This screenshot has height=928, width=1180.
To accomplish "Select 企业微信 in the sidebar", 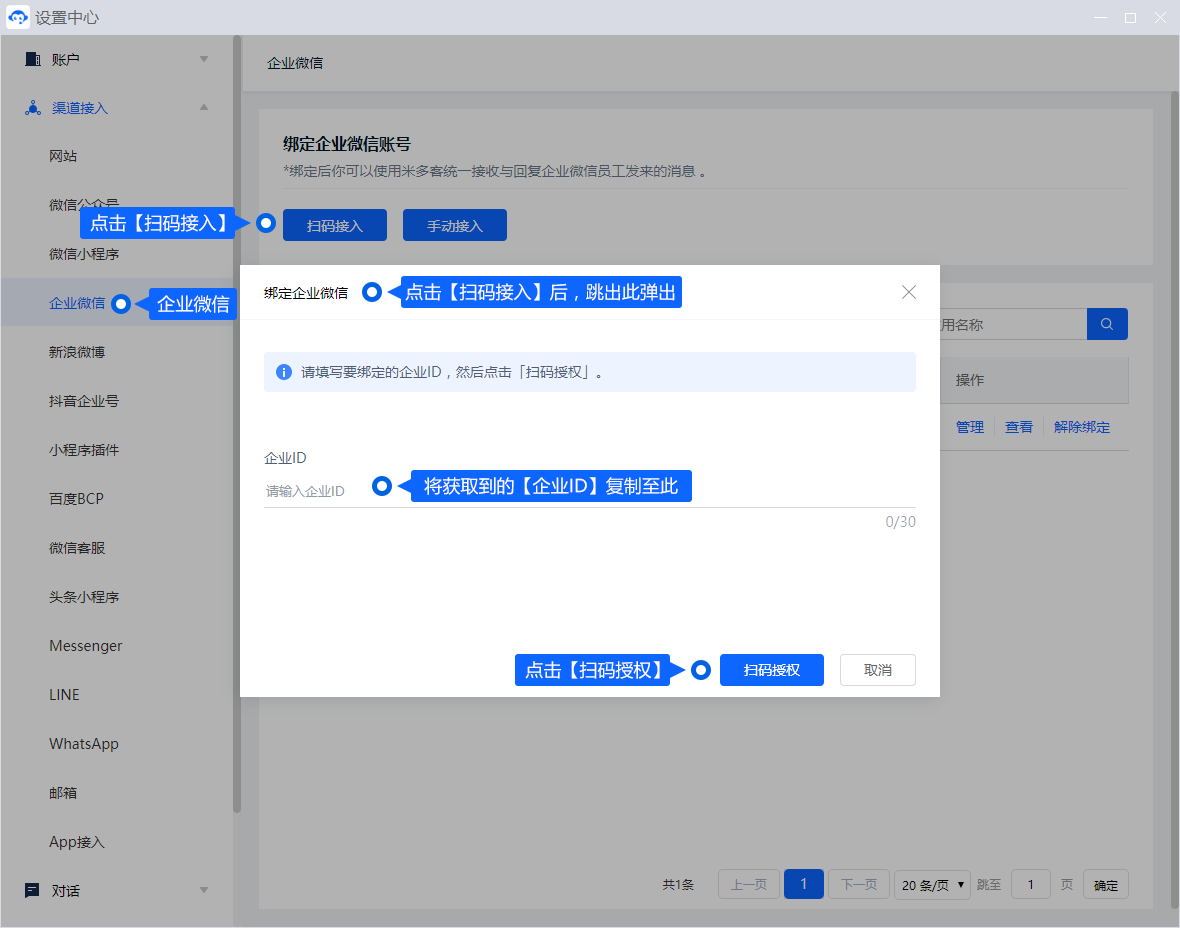I will pyautogui.click(x=77, y=303).
